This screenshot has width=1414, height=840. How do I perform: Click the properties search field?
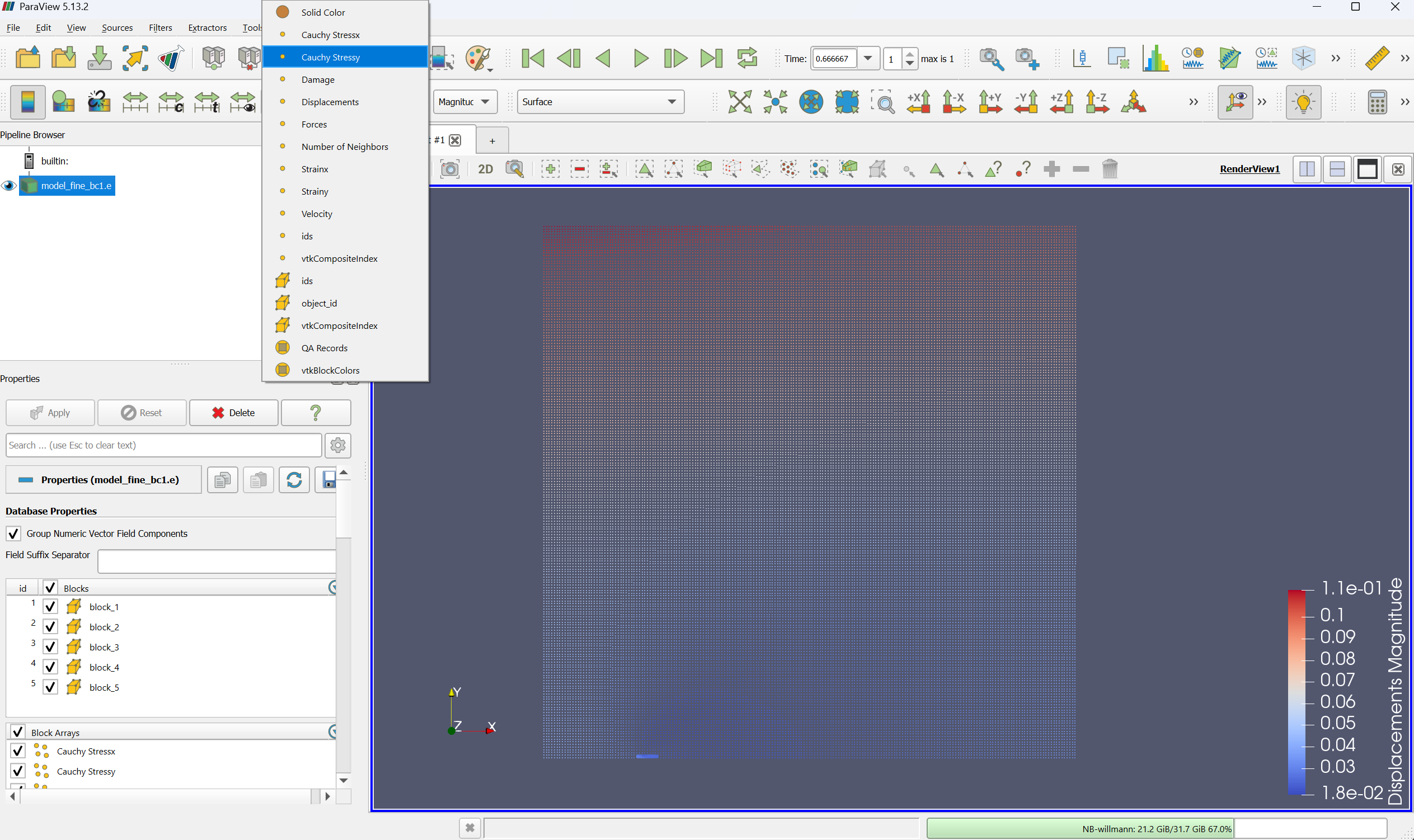pos(163,445)
